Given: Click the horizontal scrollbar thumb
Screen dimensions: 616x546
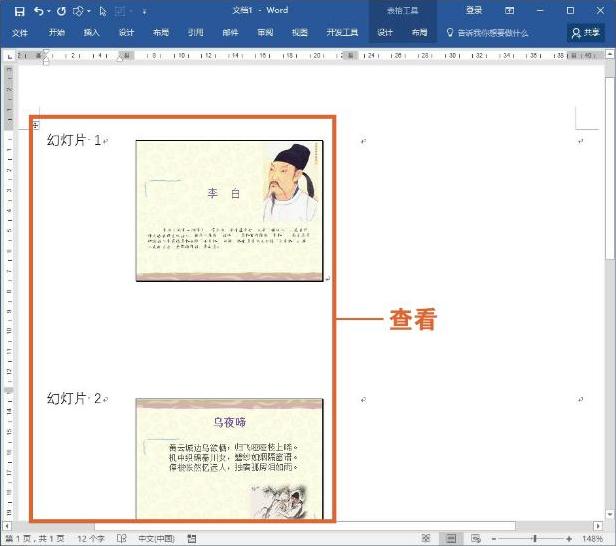Looking at the screenshot, I should tap(305, 526).
